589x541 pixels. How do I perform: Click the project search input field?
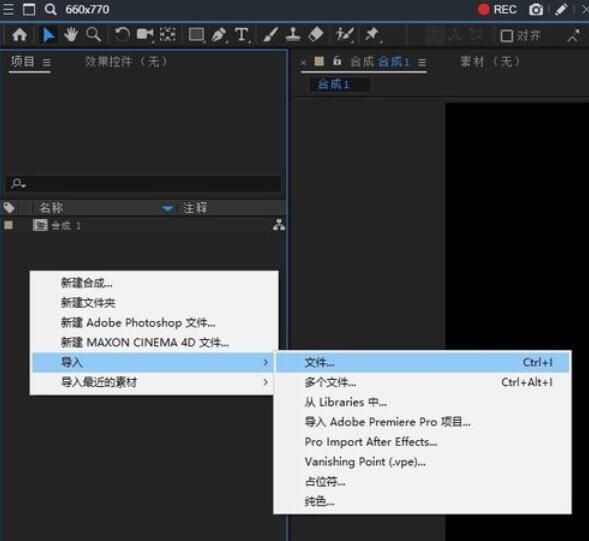point(144,184)
